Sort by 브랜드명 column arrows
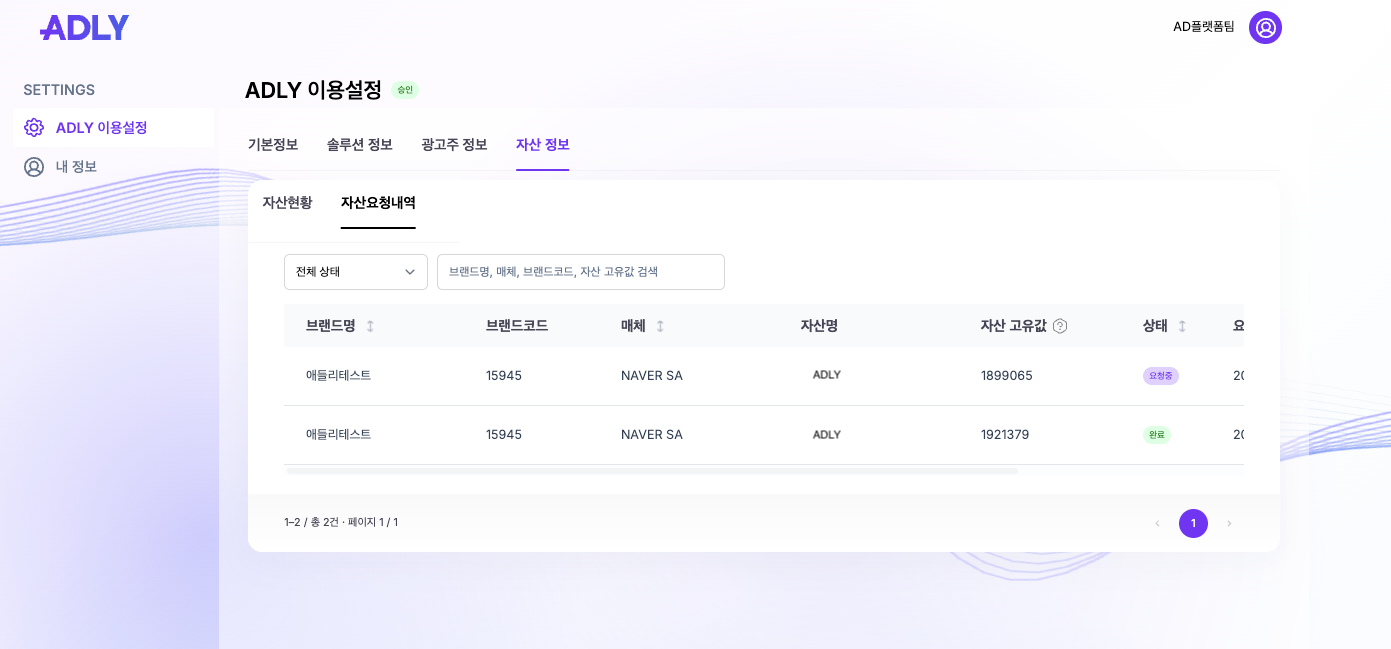This screenshot has width=1391, height=649. click(370, 326)
